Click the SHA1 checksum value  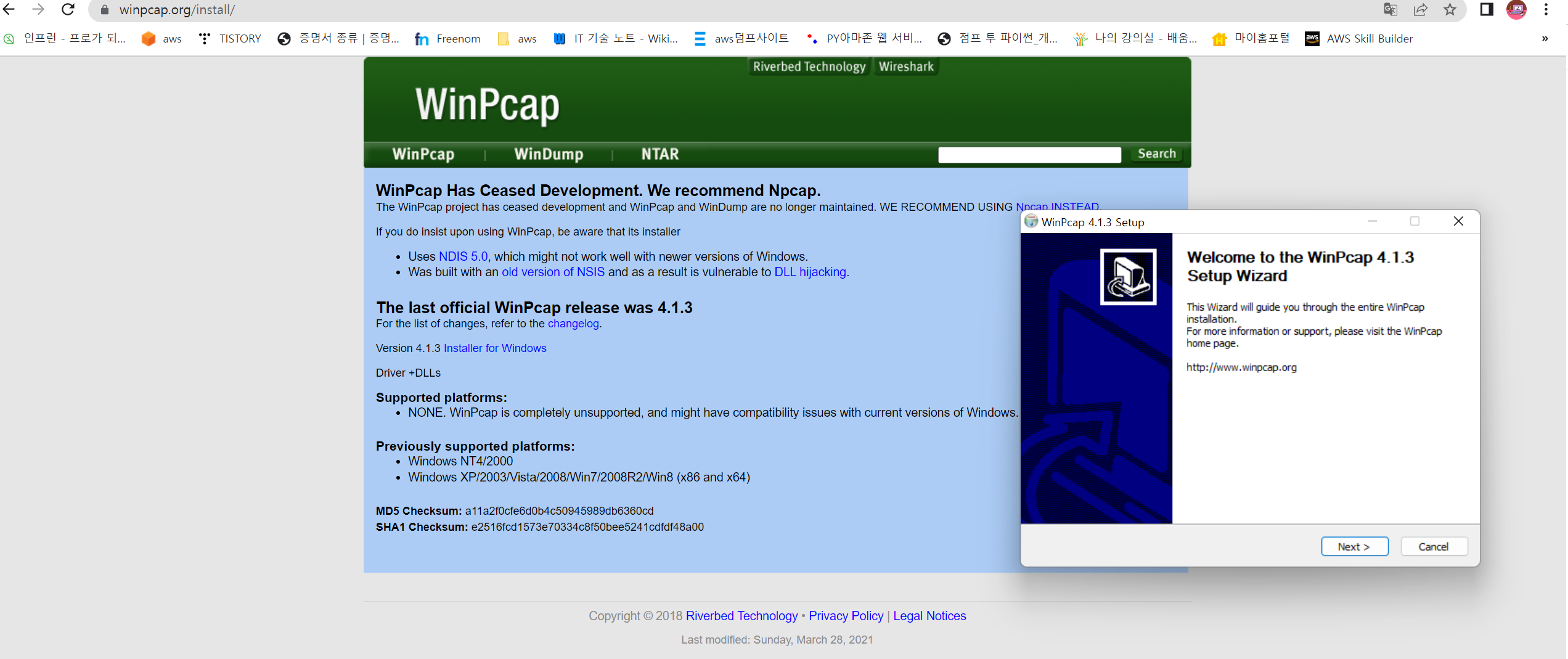pos(587,527)
